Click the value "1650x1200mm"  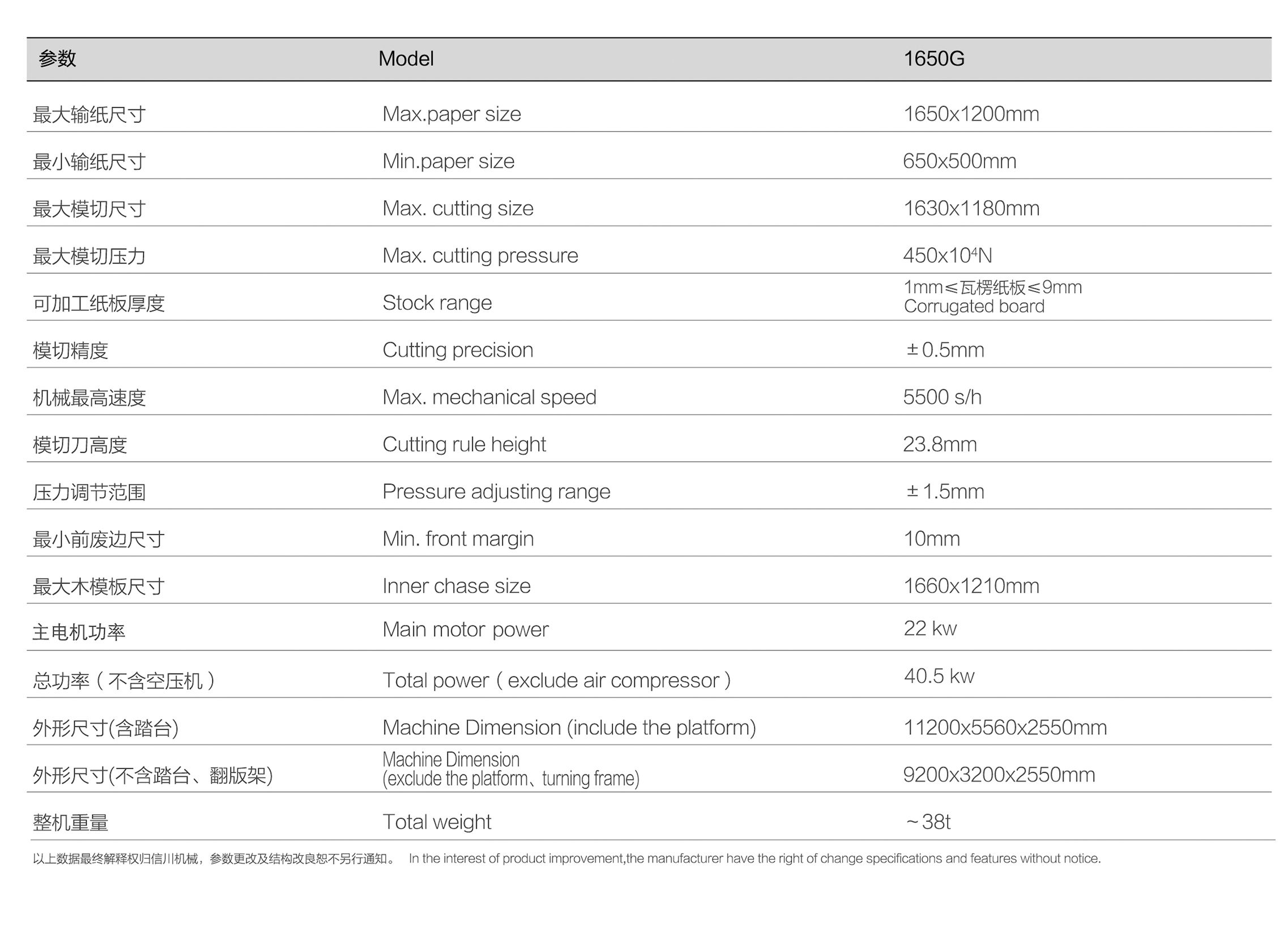(x=971, y=114)
